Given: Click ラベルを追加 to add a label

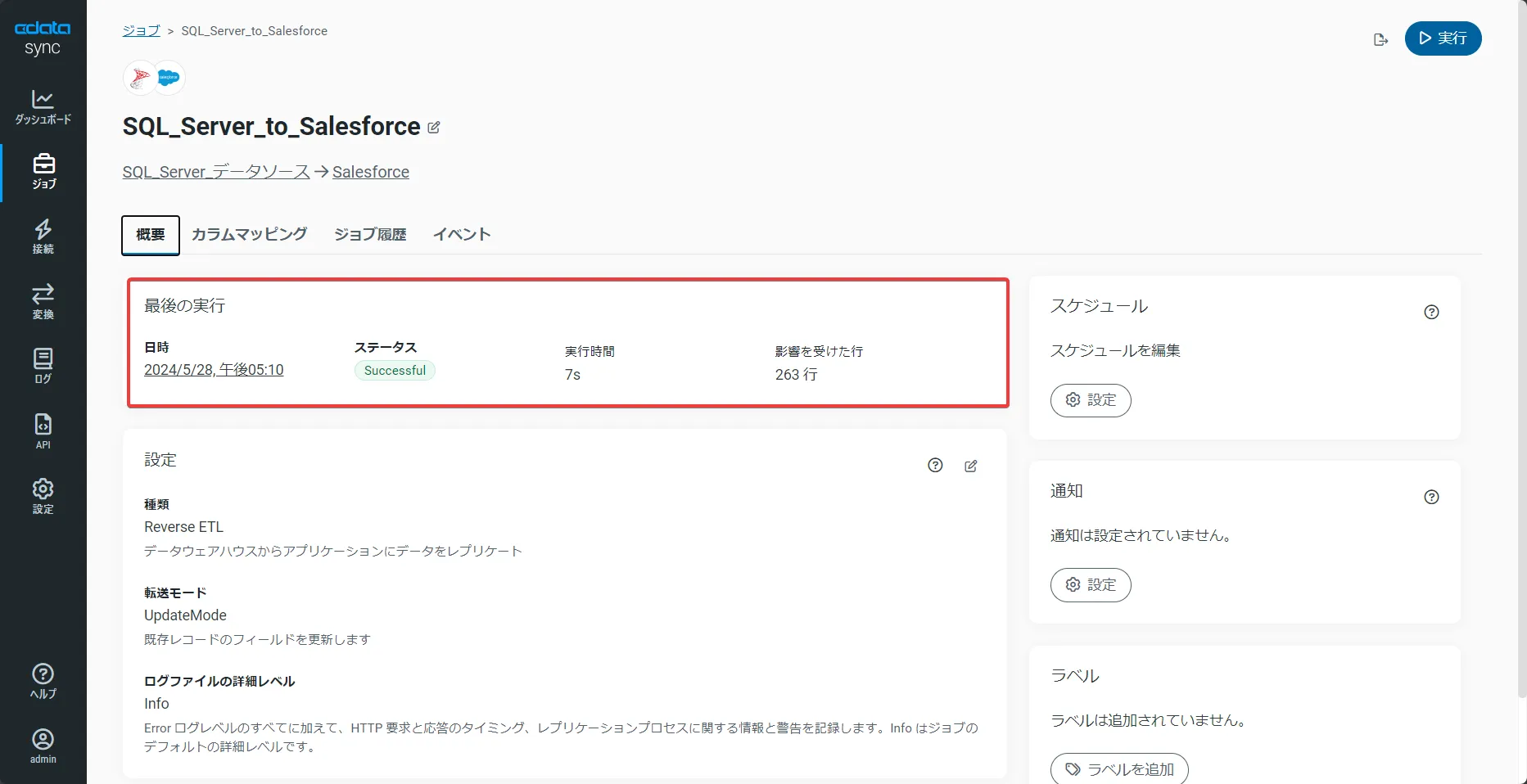Looking at the screenshot, I should click(x=1118, y=769).
